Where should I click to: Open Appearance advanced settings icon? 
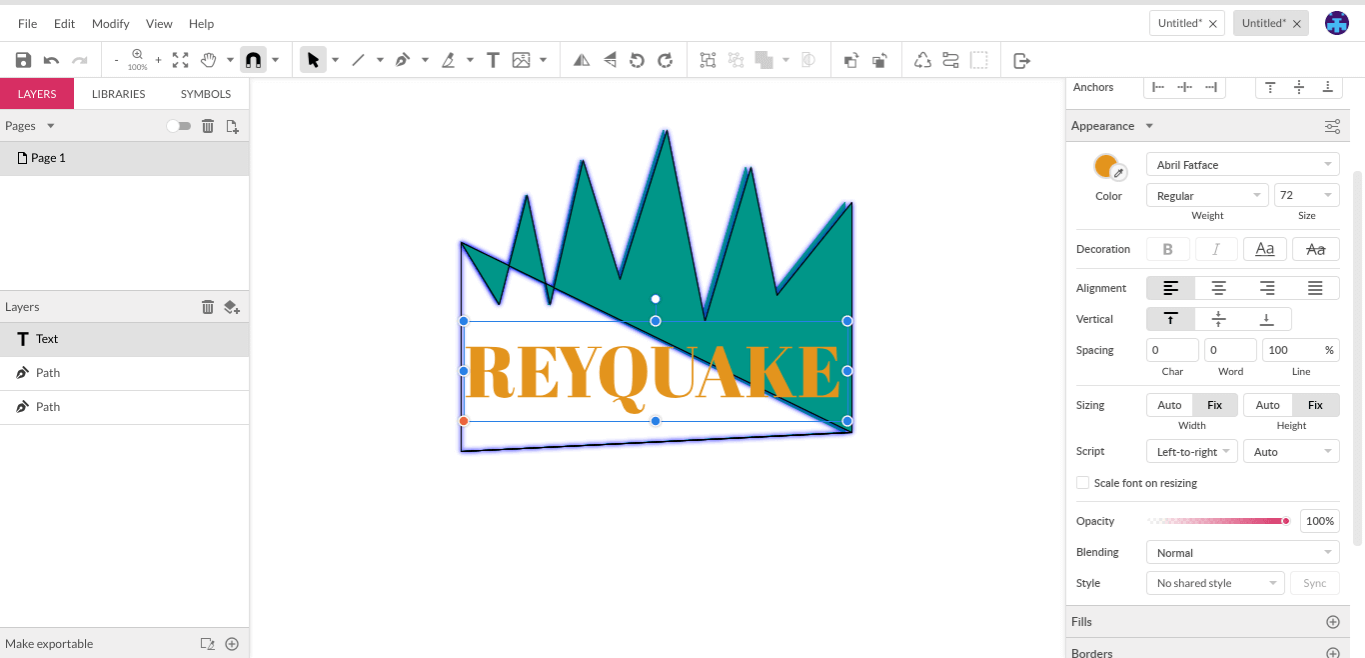[x=1332, y=126]
